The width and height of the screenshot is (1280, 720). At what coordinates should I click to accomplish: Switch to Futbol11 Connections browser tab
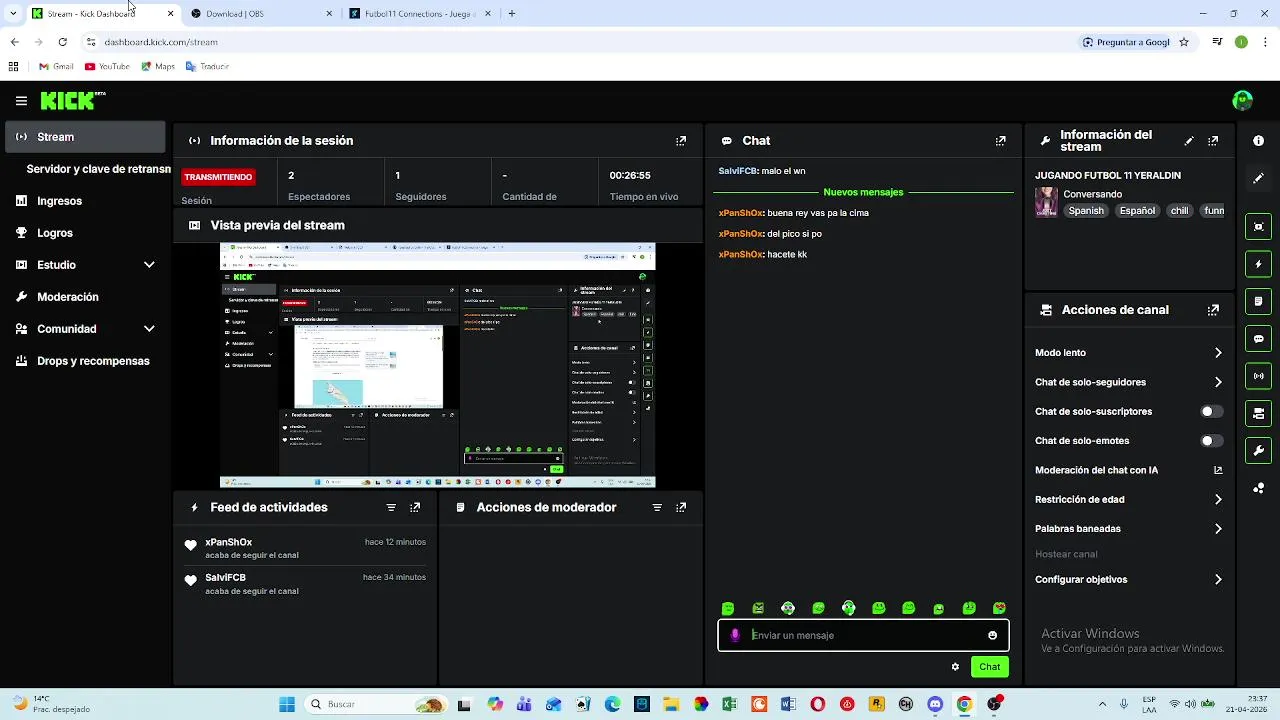pos(420,14)
